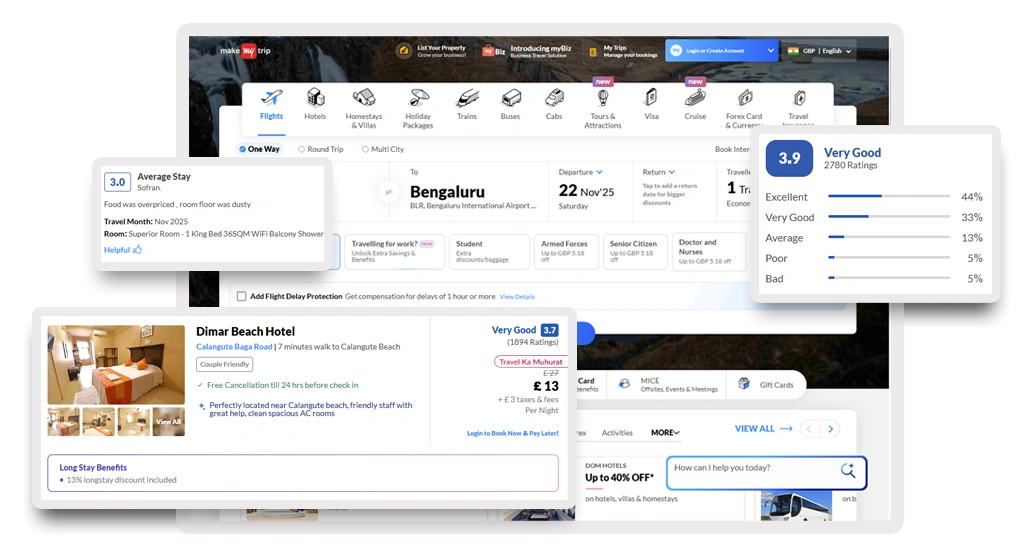Image resolution: width=1031 pixels, height=557 pixels.
Task: Click View Details for delay protection
Action: click(517, 297)
